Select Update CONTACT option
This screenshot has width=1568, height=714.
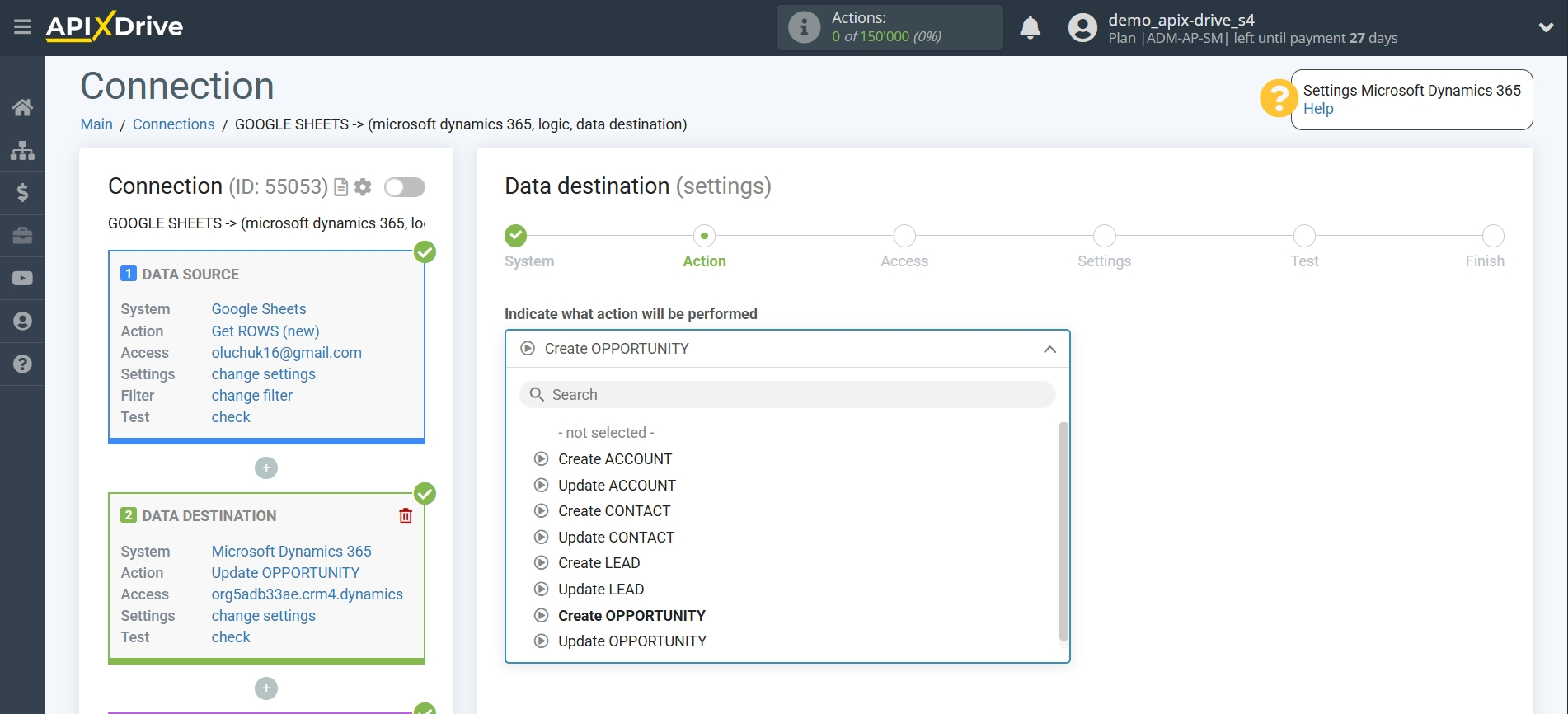click(616, 538)
